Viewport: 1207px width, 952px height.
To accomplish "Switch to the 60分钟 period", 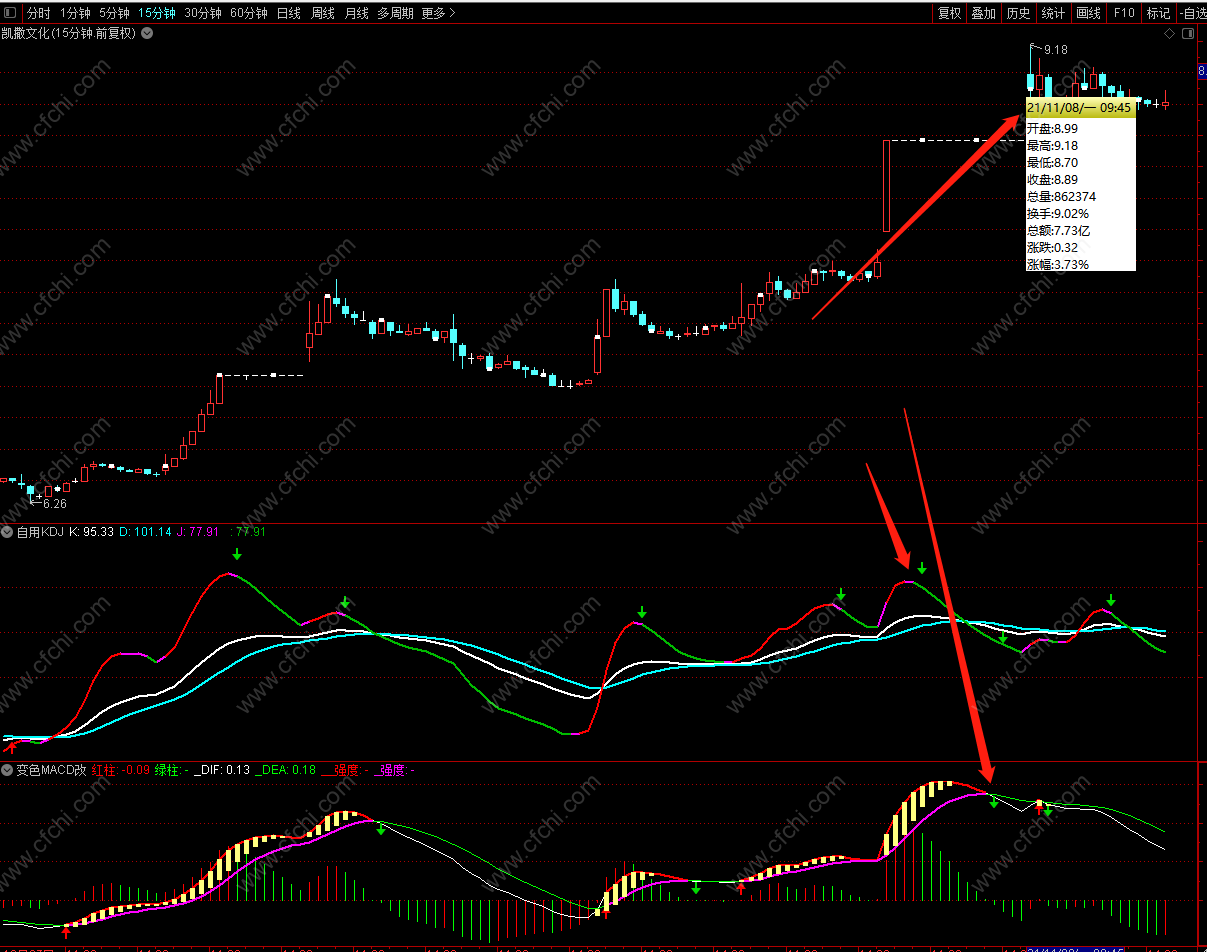I will (249, 13).
